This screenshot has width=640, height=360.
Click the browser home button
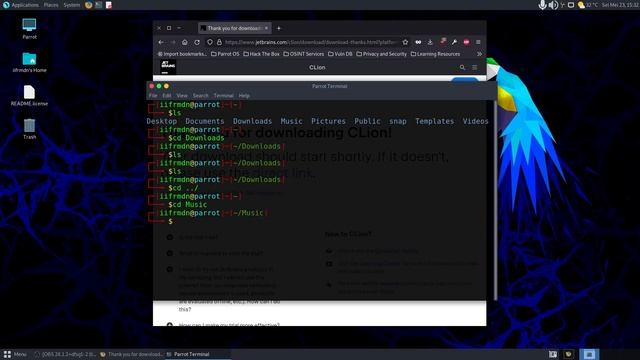(185, 42)
